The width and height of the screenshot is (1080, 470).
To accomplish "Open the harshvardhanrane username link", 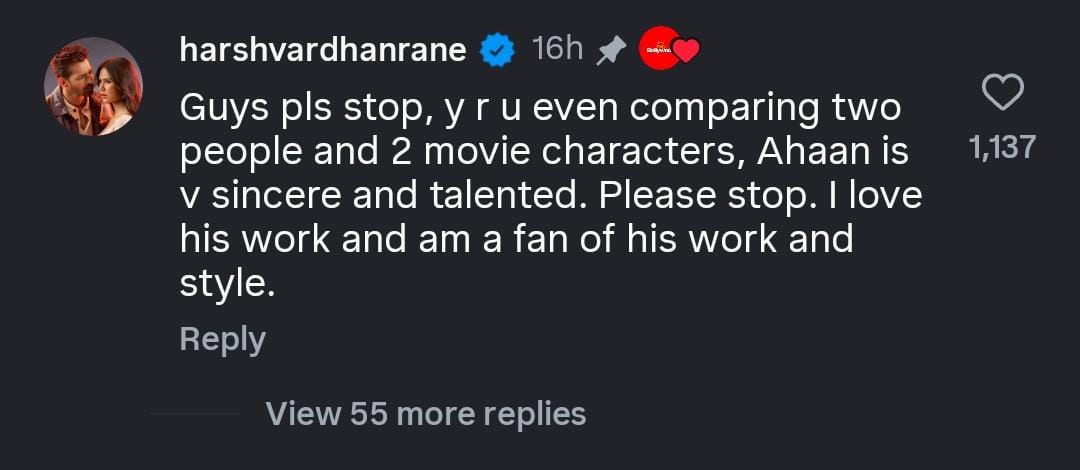I will 323,50.
